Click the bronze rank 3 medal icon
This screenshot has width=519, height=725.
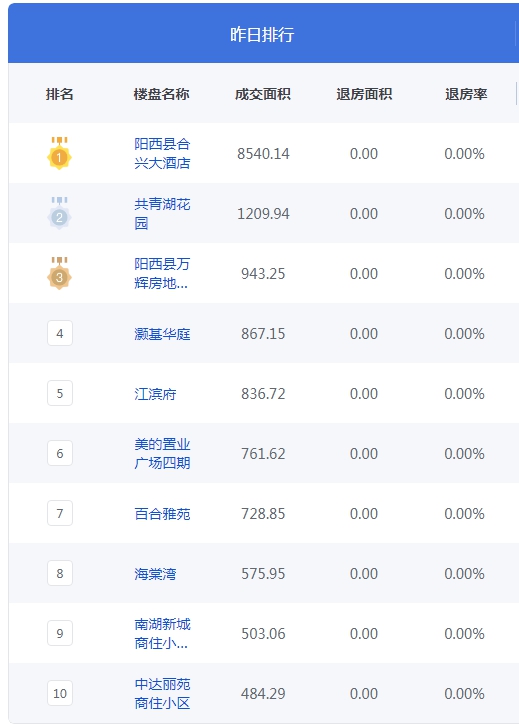(x=59, y=273)
